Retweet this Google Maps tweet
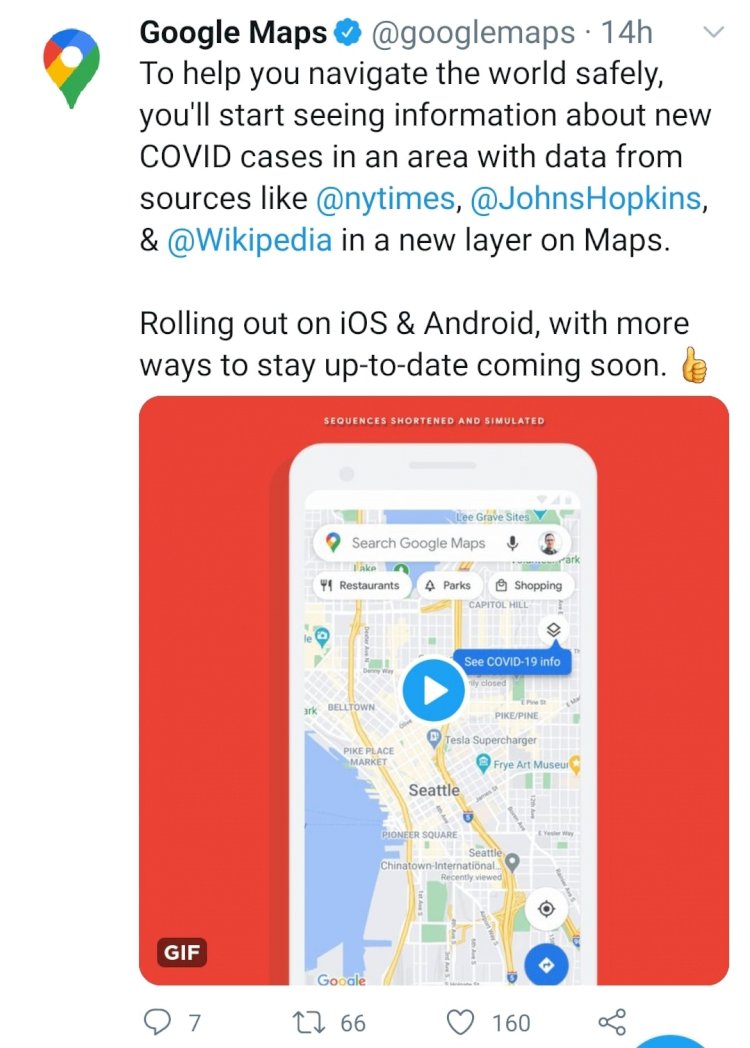This screenshot has width=750, height=1048. coord(309,1022)
